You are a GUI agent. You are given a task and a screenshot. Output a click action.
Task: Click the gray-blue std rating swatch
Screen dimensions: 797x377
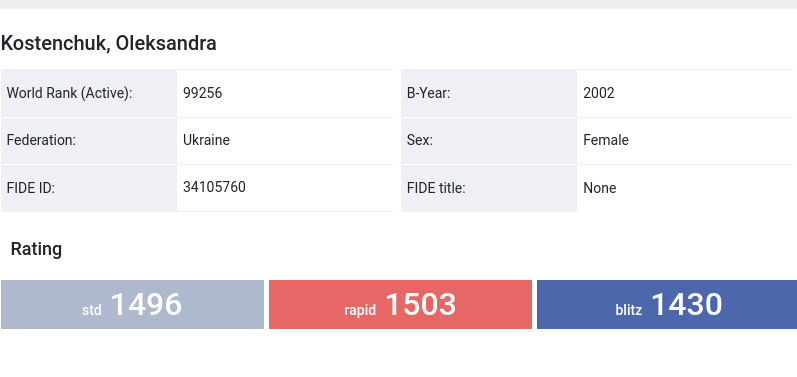pos(133,304)
